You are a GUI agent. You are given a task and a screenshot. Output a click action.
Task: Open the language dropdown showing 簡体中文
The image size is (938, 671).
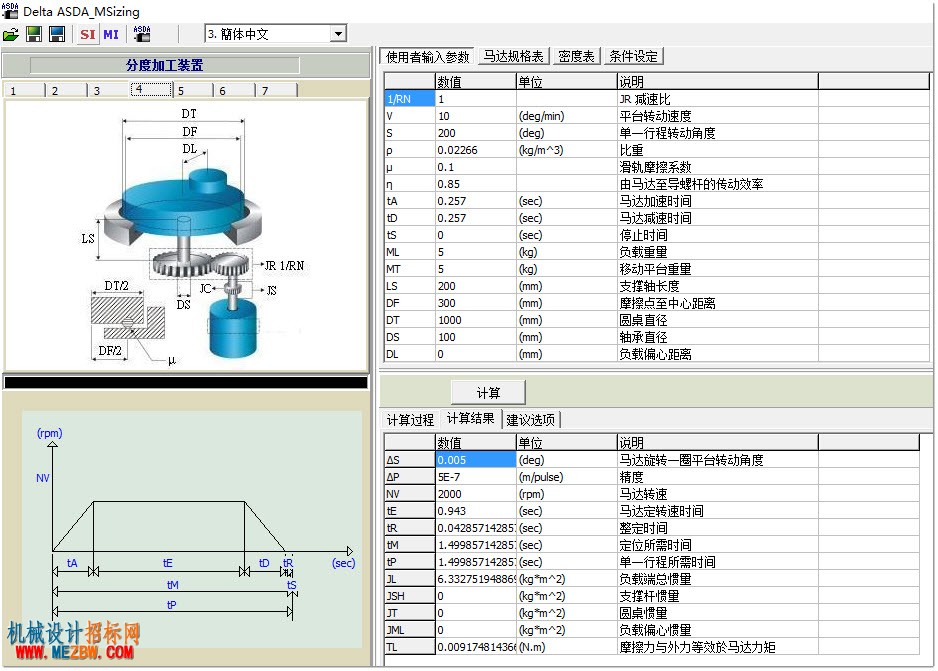pos(276,34)
